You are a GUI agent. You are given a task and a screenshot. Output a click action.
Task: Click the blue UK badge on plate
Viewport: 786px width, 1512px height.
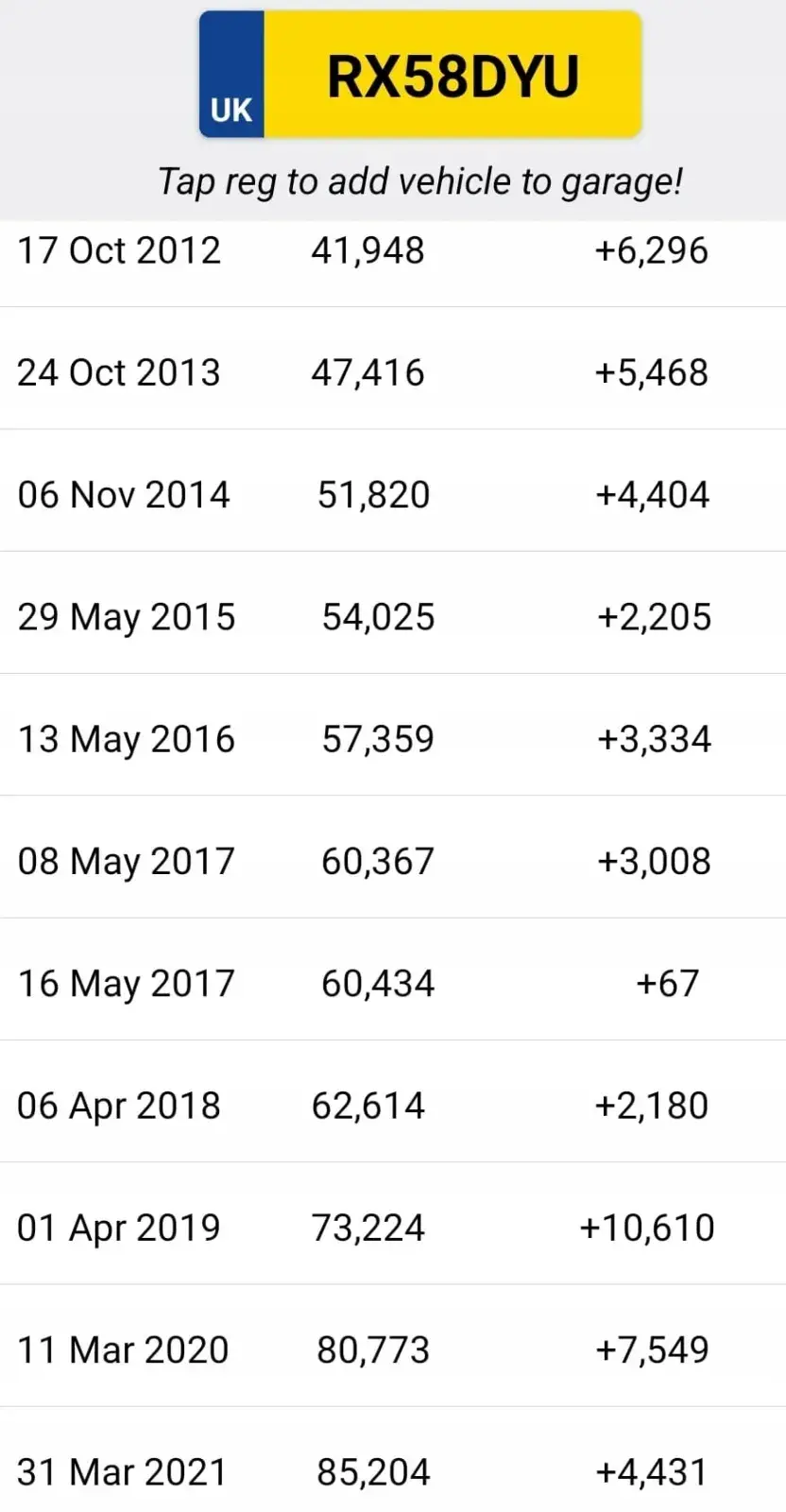pos(231,77)
